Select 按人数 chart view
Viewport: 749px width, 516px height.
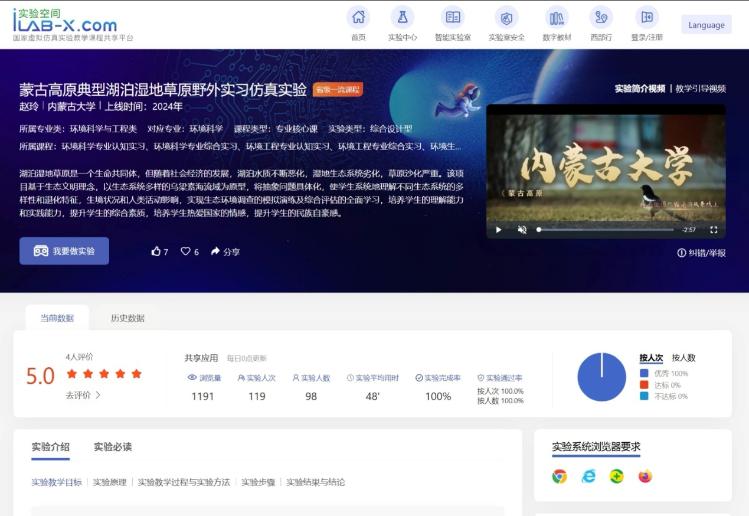tap(684, 357)
